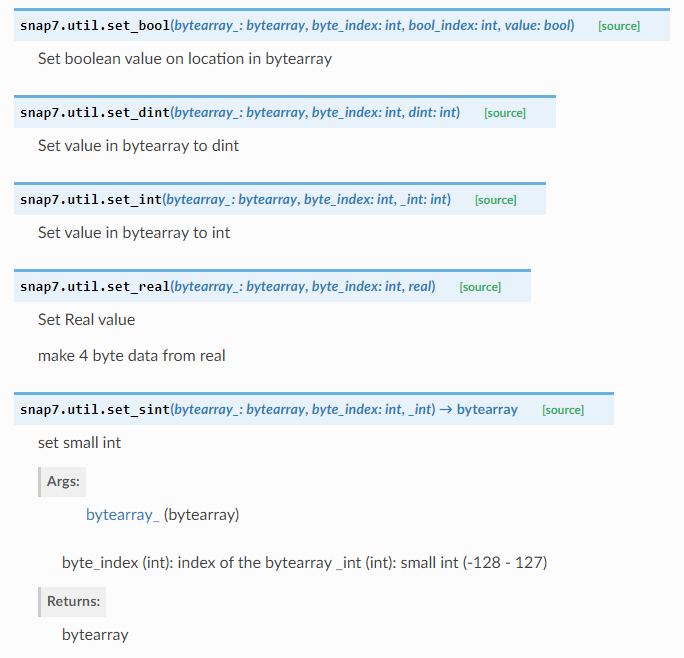Open the source link for set_bool

(619, 26)
